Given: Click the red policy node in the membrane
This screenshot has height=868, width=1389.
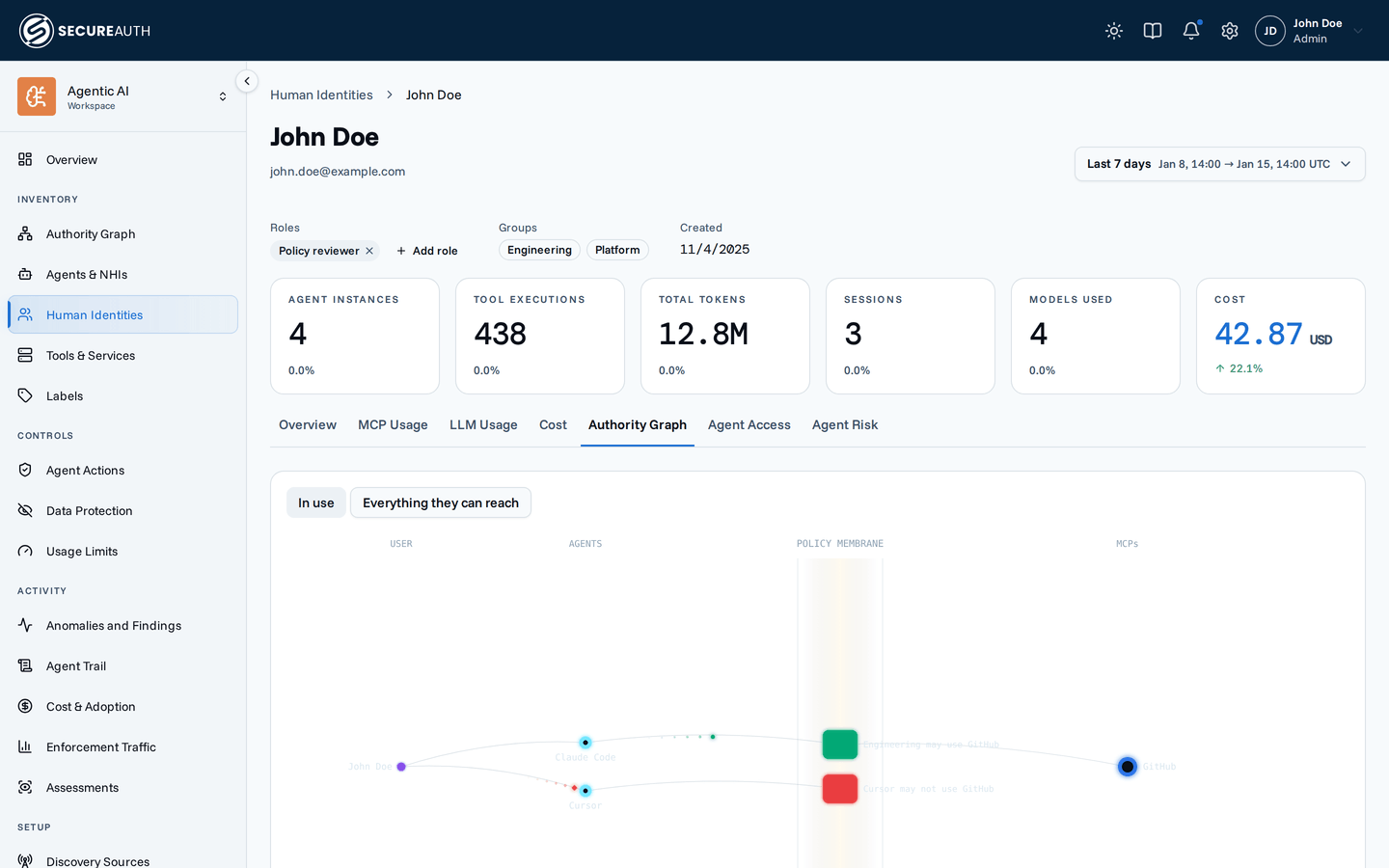Looking at the screenshot, I should pyautogui.click(x=840, y=789).
